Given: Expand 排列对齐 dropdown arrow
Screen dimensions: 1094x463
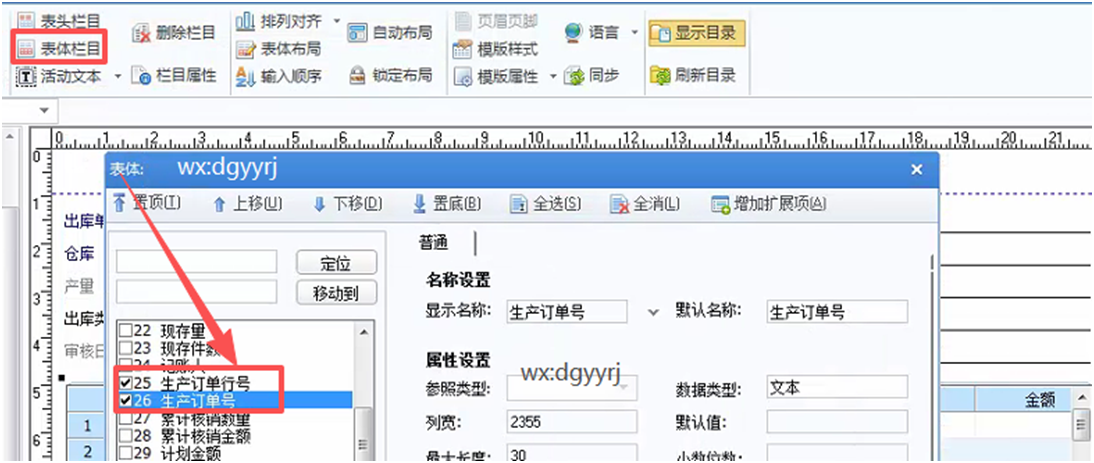Looking at the screenshot, I should click(x=337, y=21).
